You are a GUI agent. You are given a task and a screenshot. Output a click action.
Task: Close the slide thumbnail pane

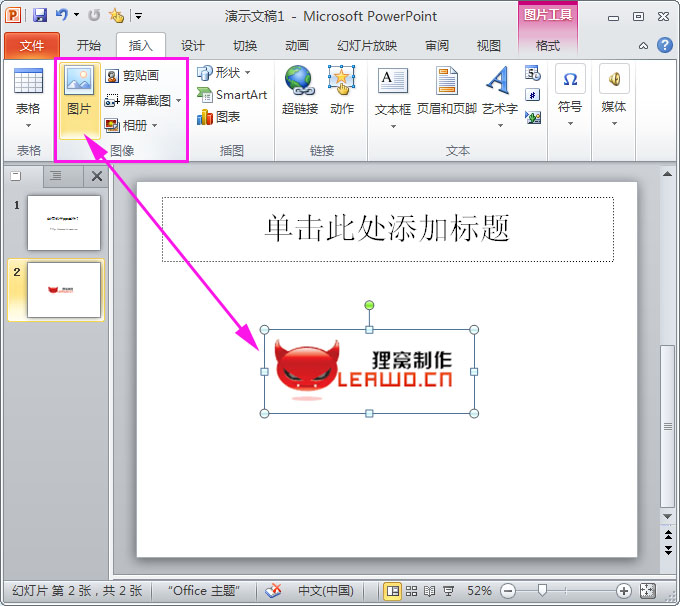pos(97,176)
